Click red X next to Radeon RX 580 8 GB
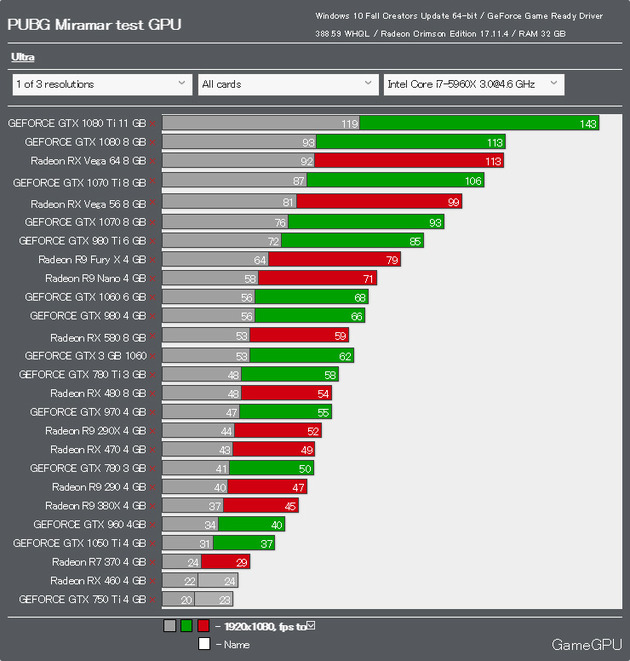Viewport: 630px width, 661px height. pyautogui.click(x=152, y=336)
